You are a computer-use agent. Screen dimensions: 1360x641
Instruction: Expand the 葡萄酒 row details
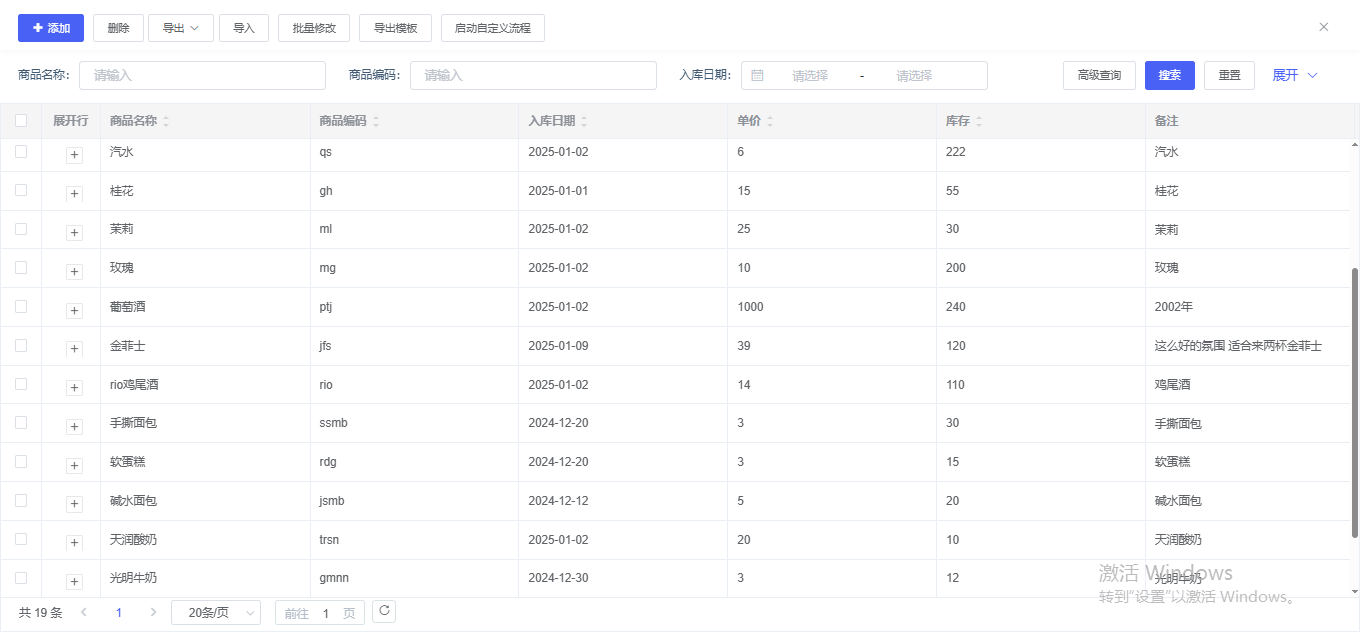coord(74,310)
